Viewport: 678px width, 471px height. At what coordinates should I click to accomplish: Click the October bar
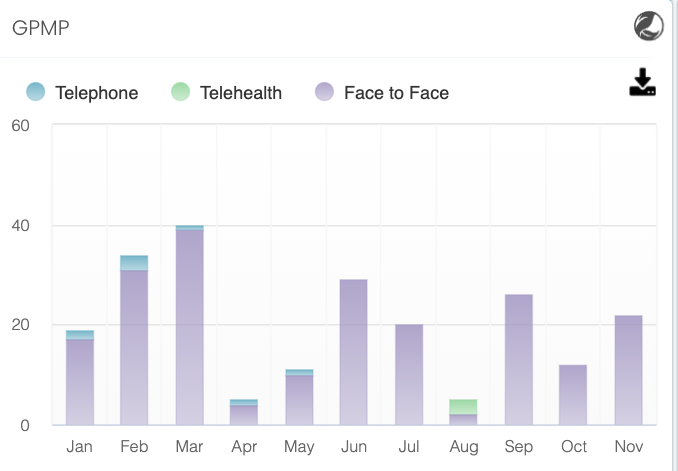[573, 396]
